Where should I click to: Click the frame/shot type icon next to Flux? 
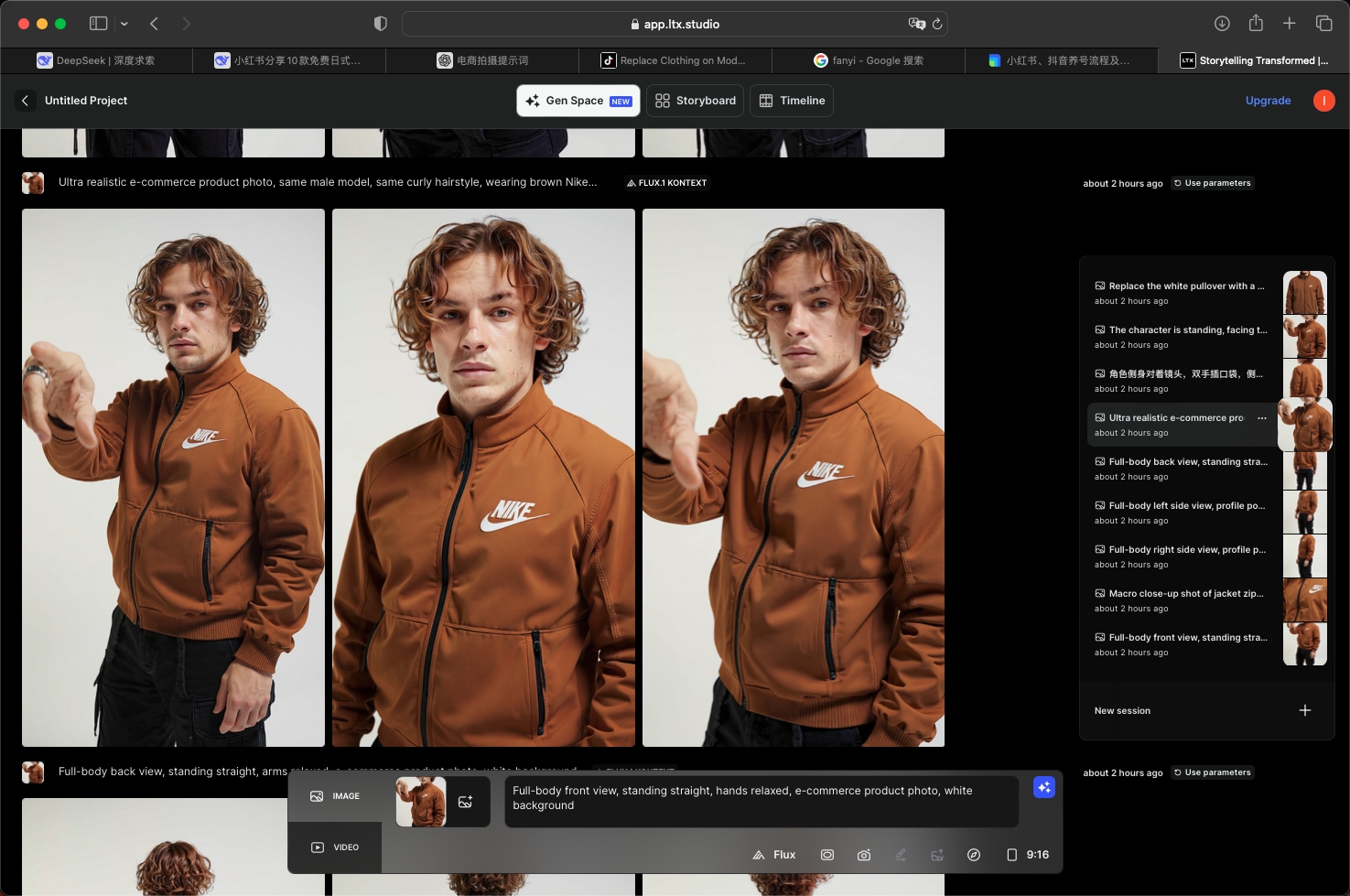pos(827,855)
